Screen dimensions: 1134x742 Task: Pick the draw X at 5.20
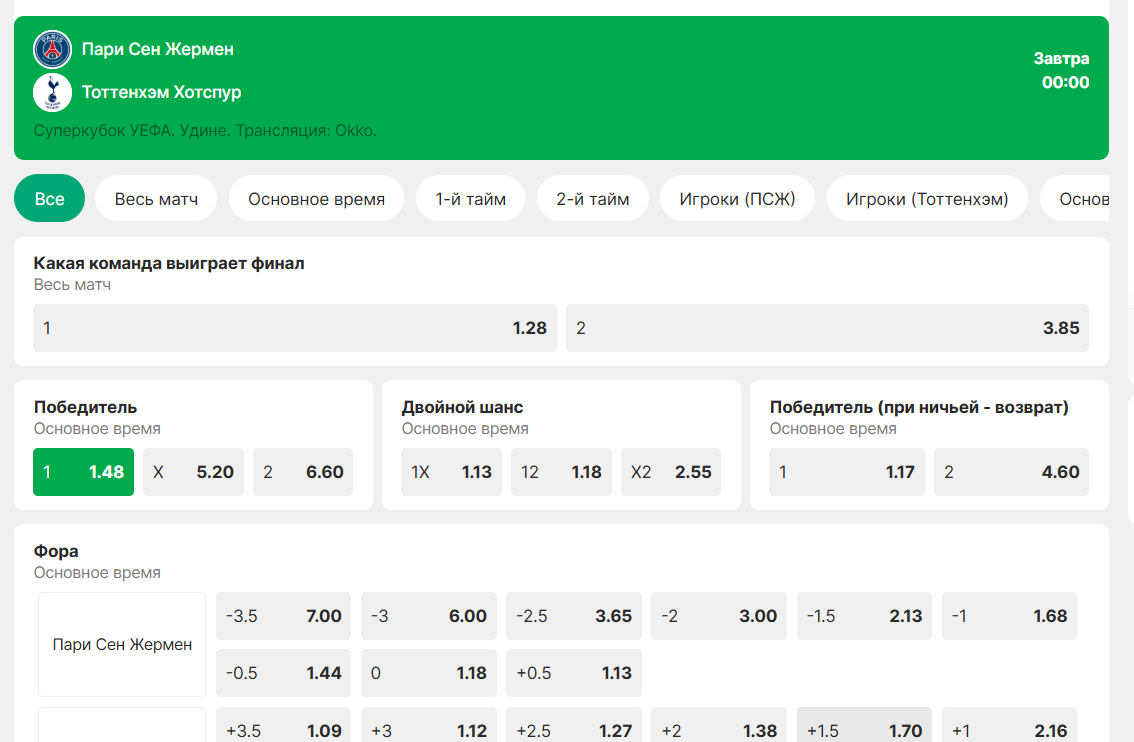tap(193, 472)
